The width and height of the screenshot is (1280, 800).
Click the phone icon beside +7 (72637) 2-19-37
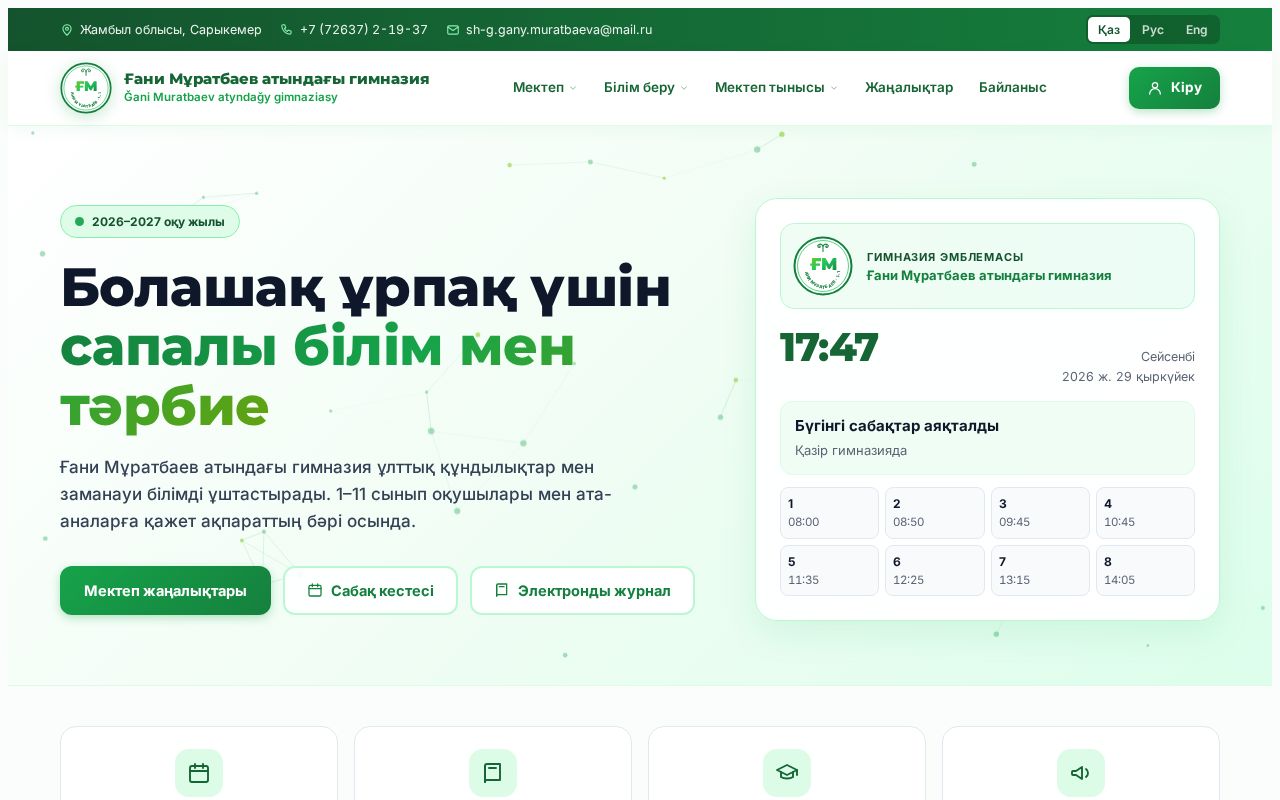(287, 30)
